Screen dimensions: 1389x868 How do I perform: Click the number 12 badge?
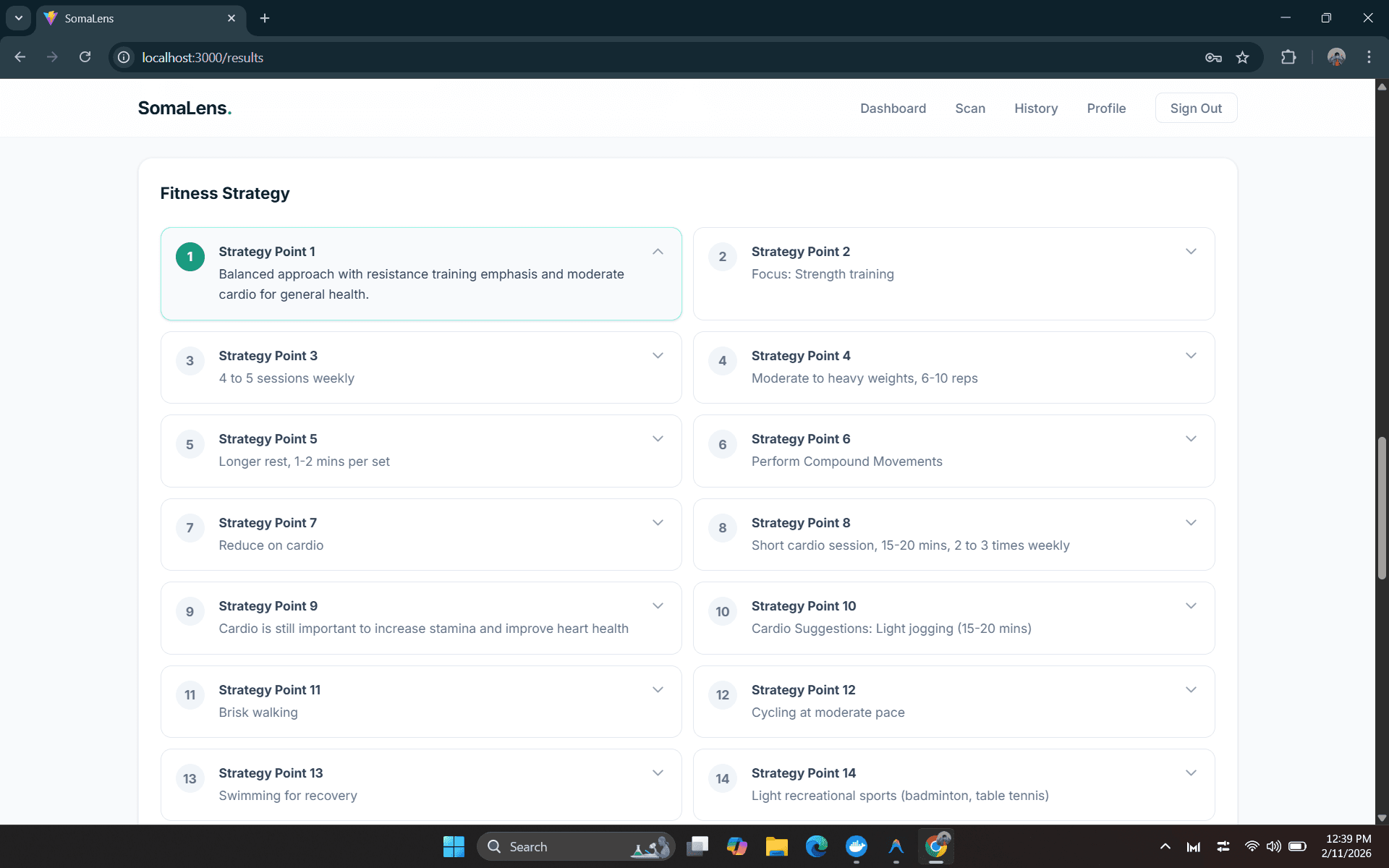(722, 695)
